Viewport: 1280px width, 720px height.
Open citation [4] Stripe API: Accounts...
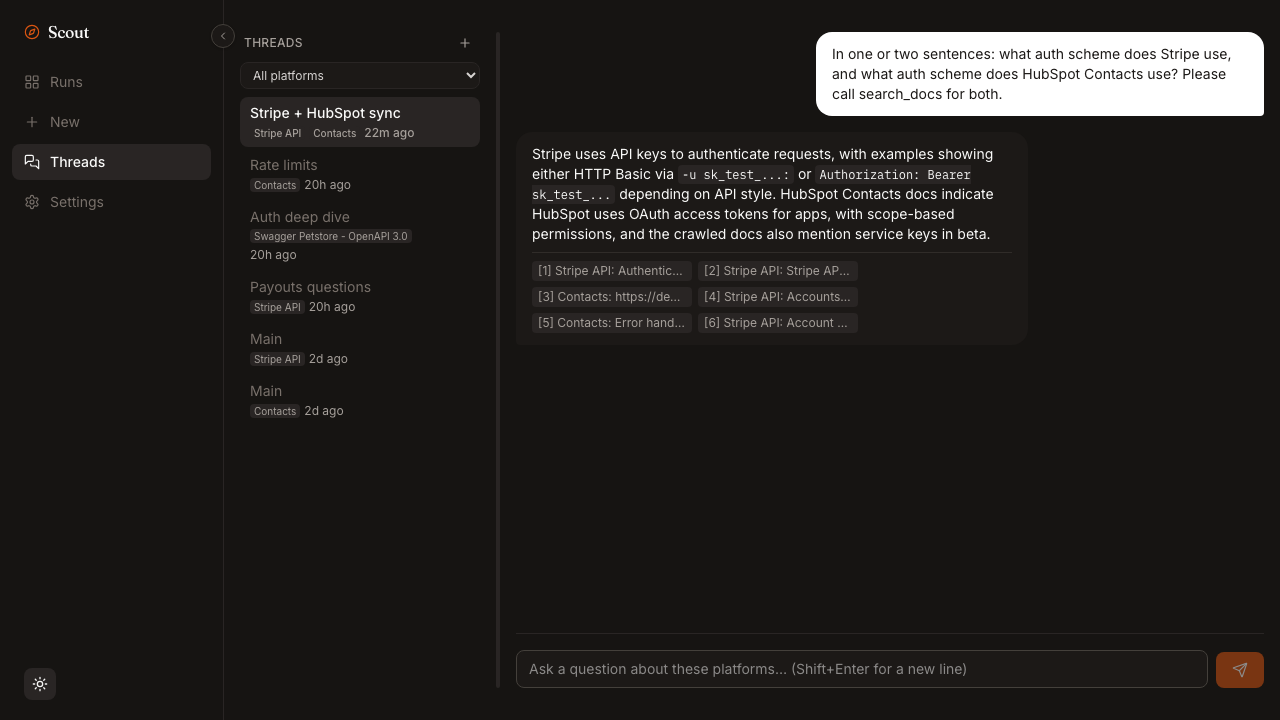pos(778,297)
